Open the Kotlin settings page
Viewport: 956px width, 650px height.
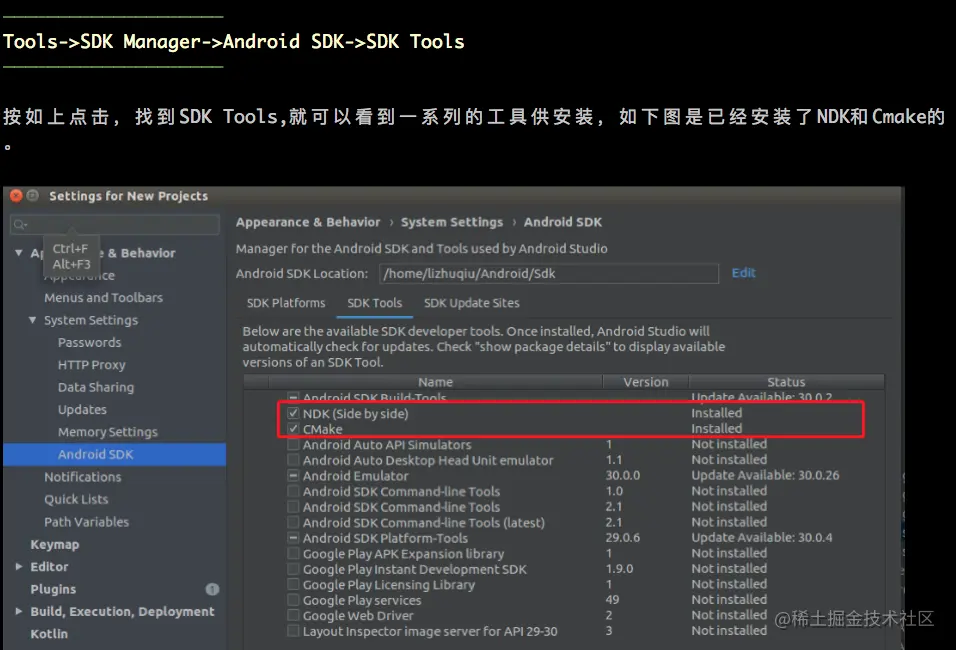(x=49, y=634)
